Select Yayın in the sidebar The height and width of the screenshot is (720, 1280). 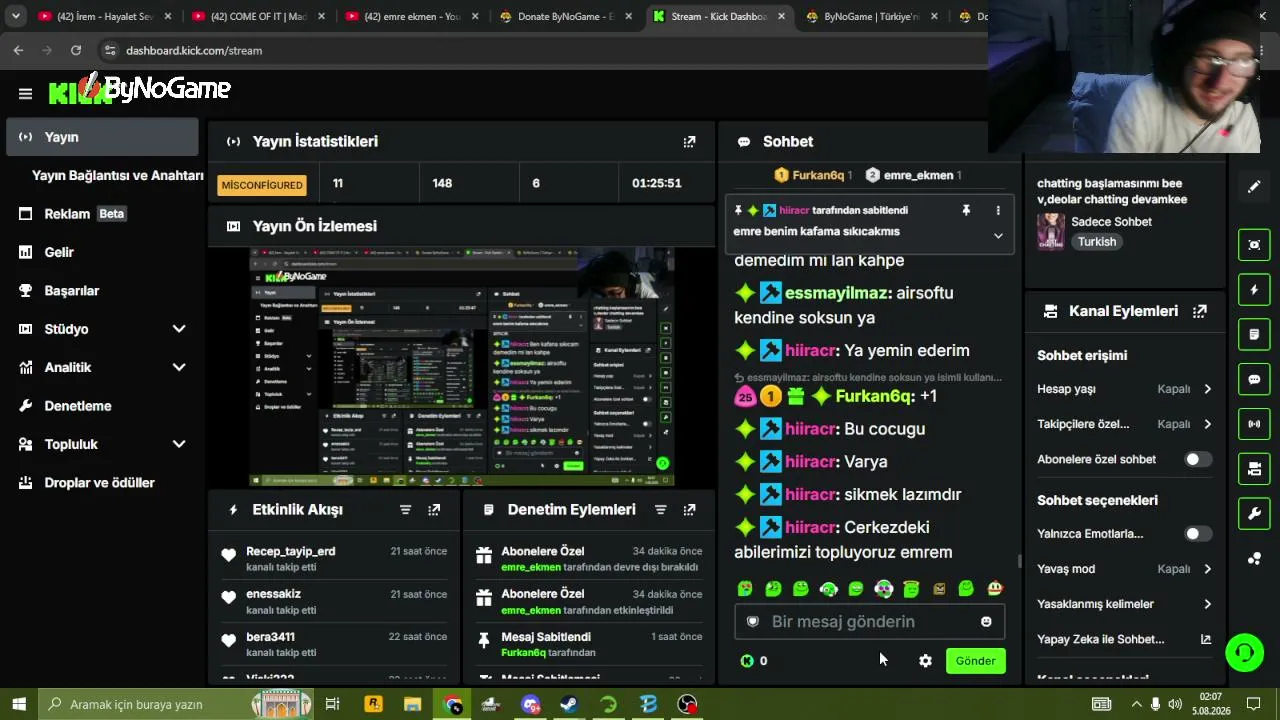click(102, 137)
